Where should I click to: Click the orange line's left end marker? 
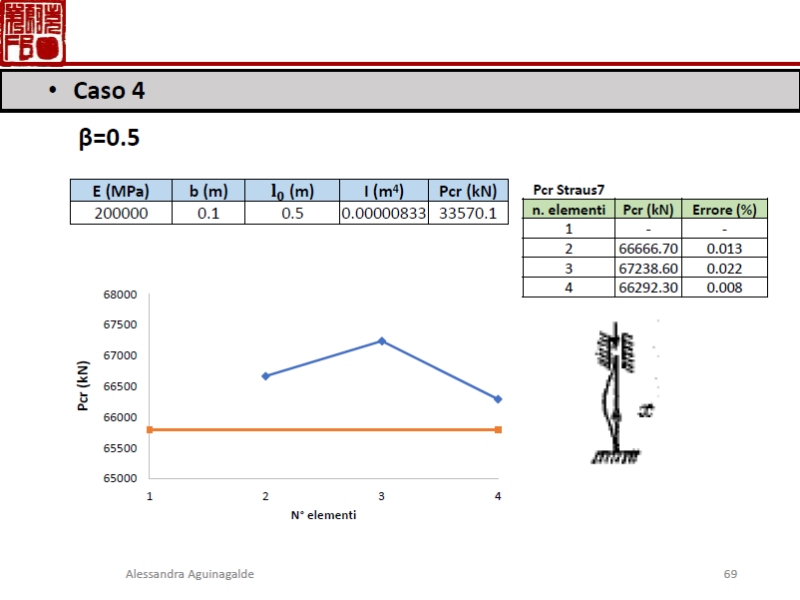pyautogui.click(x=150, y=430)
